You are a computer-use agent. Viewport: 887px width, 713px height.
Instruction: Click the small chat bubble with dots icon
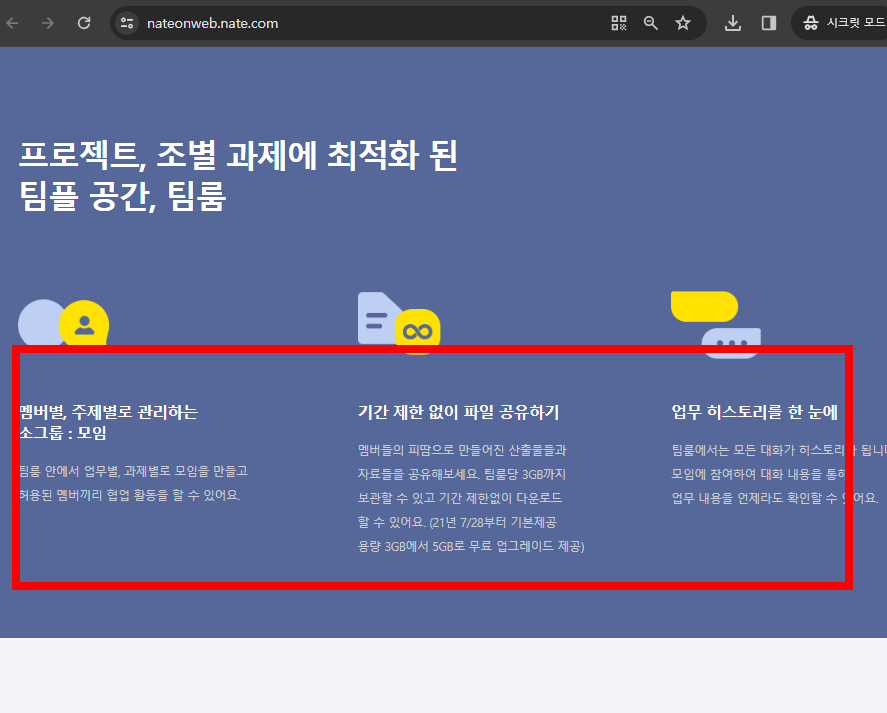click(x=731, y=341)
